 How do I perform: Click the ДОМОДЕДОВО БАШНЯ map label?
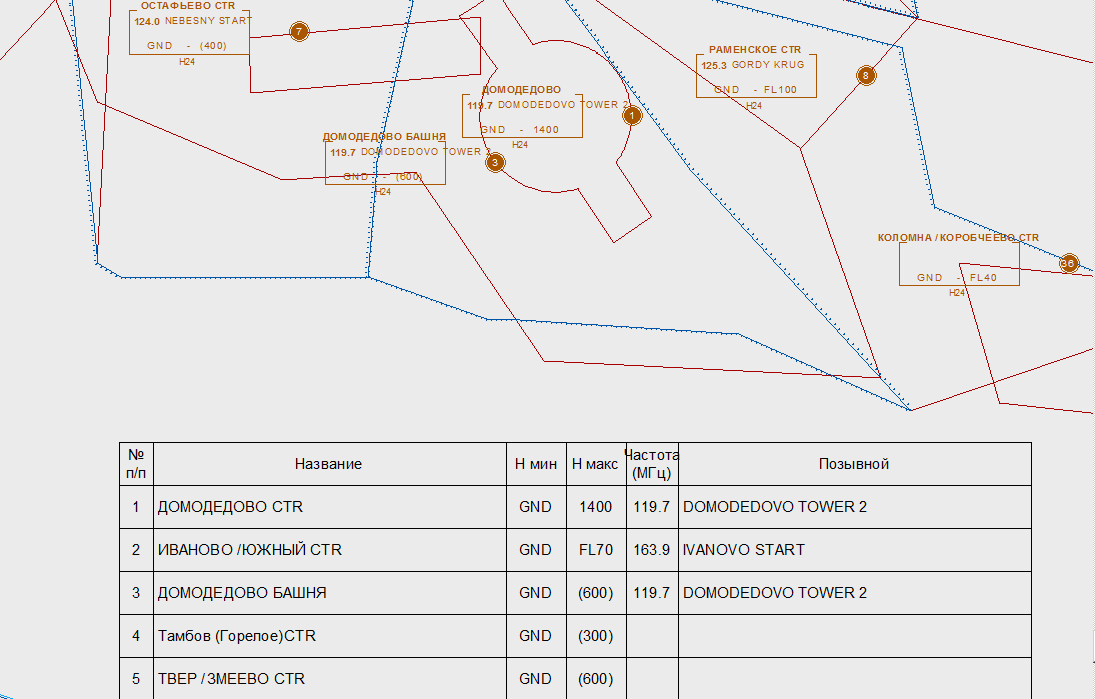tap(384, 137)
